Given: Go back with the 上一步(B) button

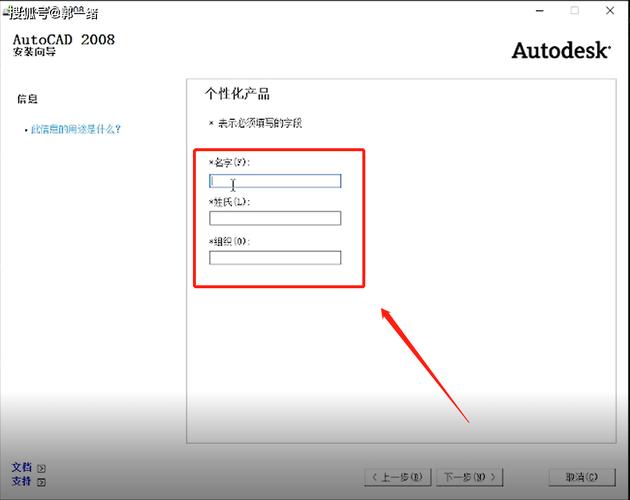Looking at the screenshot, I should [x=398, y=477].
